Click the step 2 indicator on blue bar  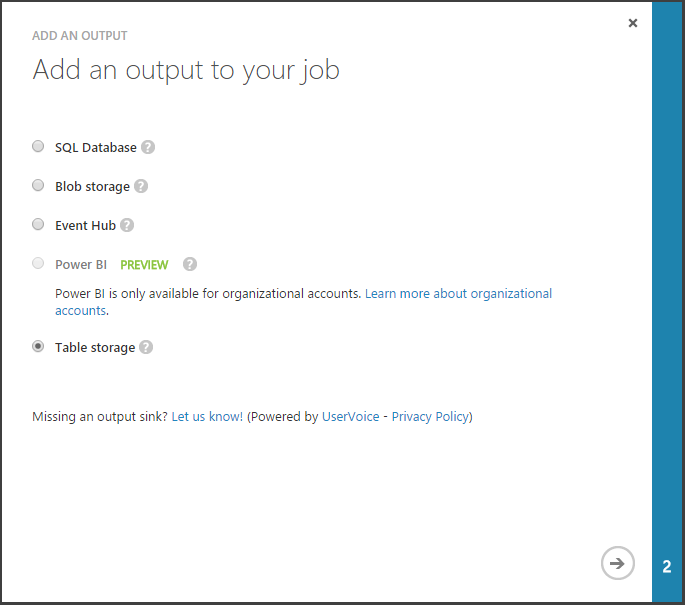[667, 567]
